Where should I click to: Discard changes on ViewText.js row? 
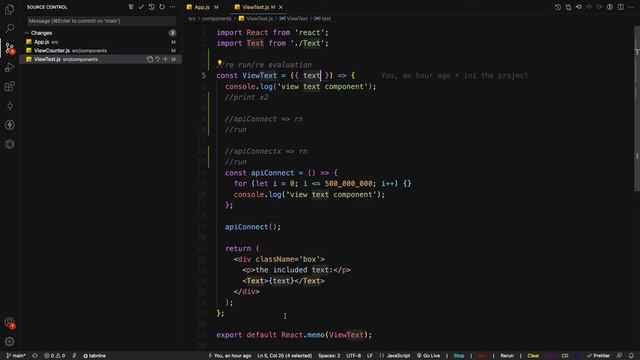point(158,59)
